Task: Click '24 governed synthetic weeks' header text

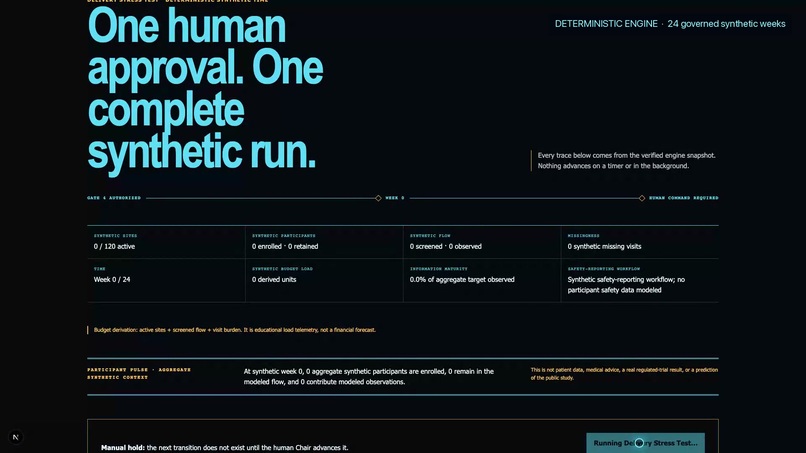Action: [x=726, y=24]
